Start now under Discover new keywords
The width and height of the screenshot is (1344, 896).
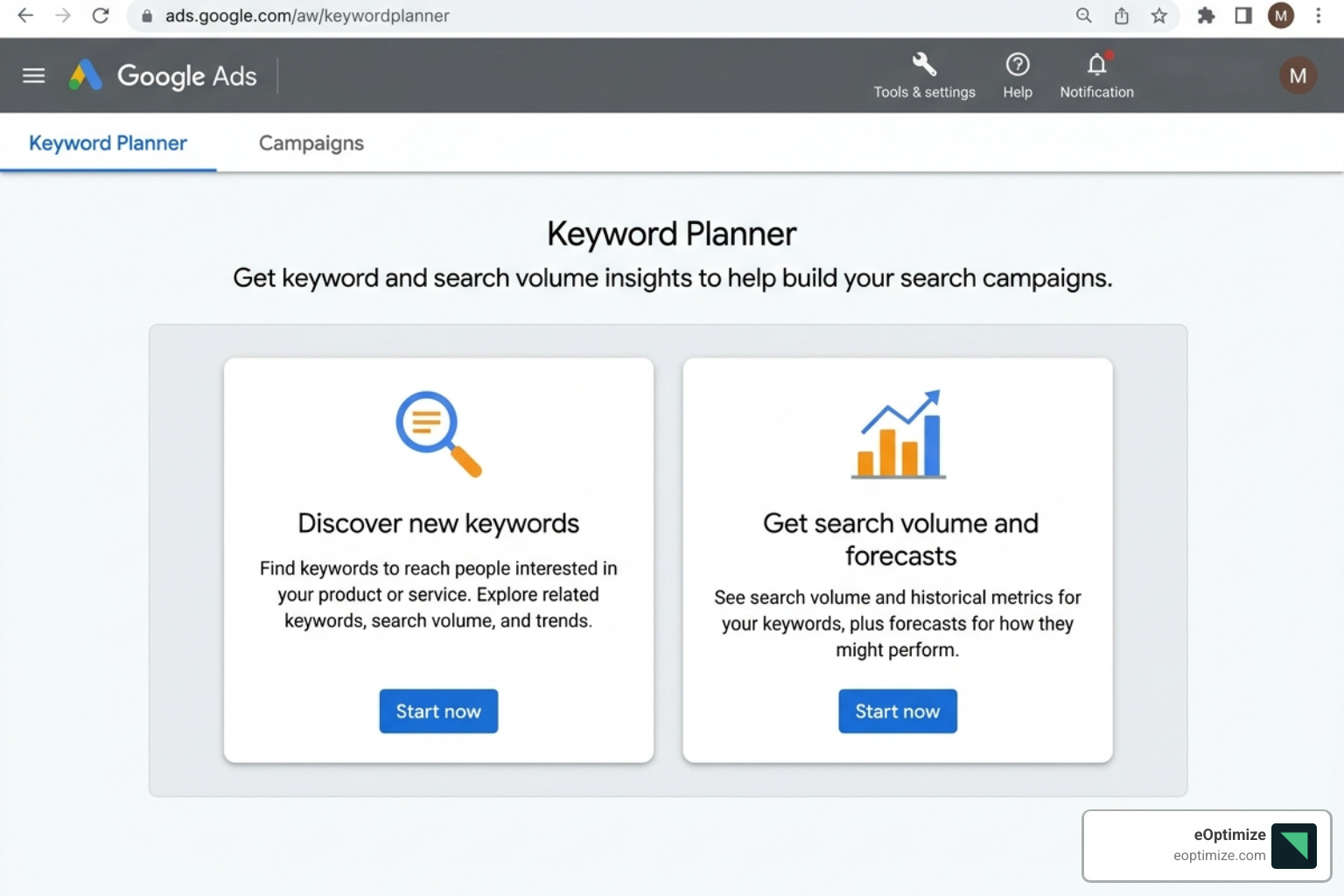(x=438, y=711)
